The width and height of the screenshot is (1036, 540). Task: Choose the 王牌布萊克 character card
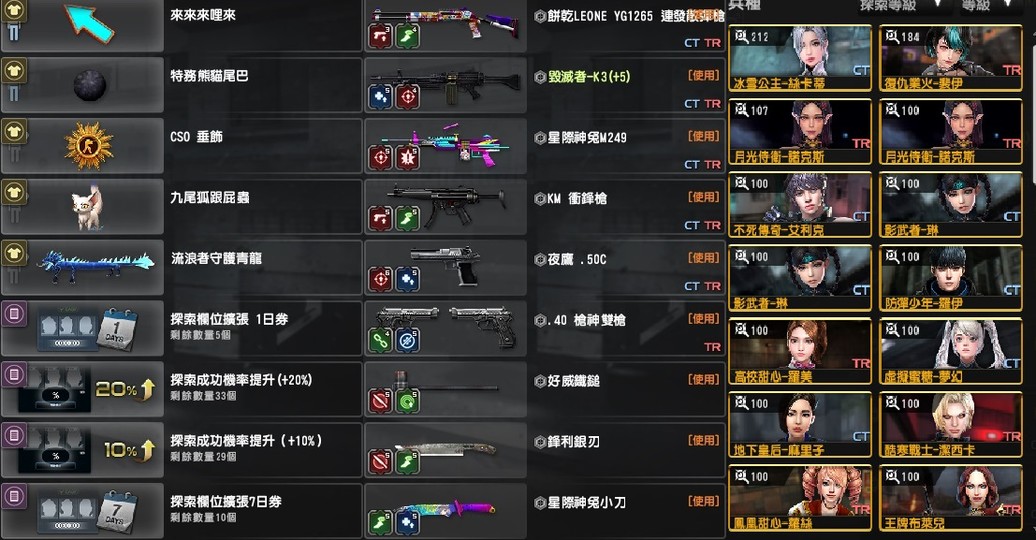point(951,498)
